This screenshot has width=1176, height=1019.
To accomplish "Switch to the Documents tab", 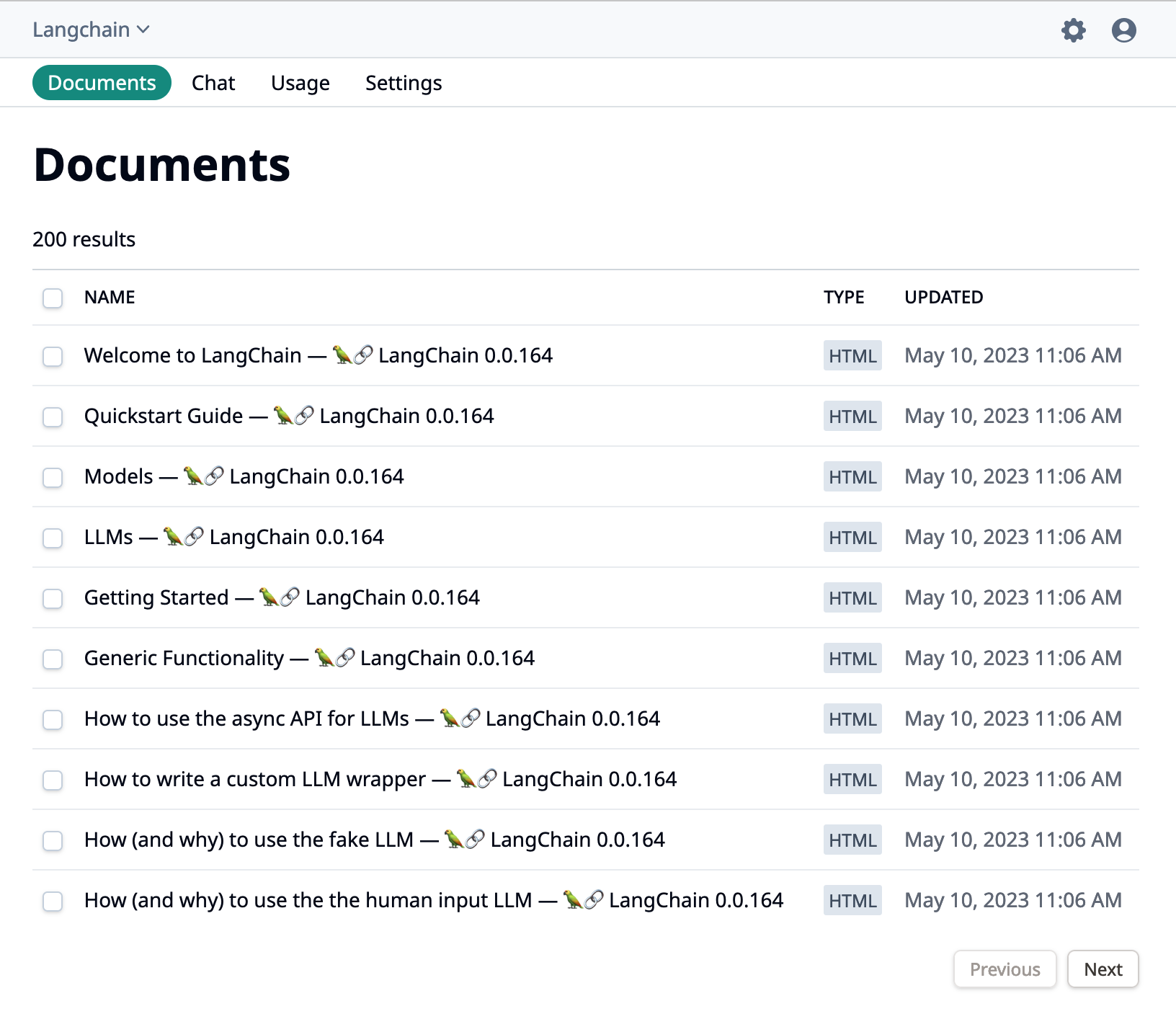I will [x=102, y=83].
